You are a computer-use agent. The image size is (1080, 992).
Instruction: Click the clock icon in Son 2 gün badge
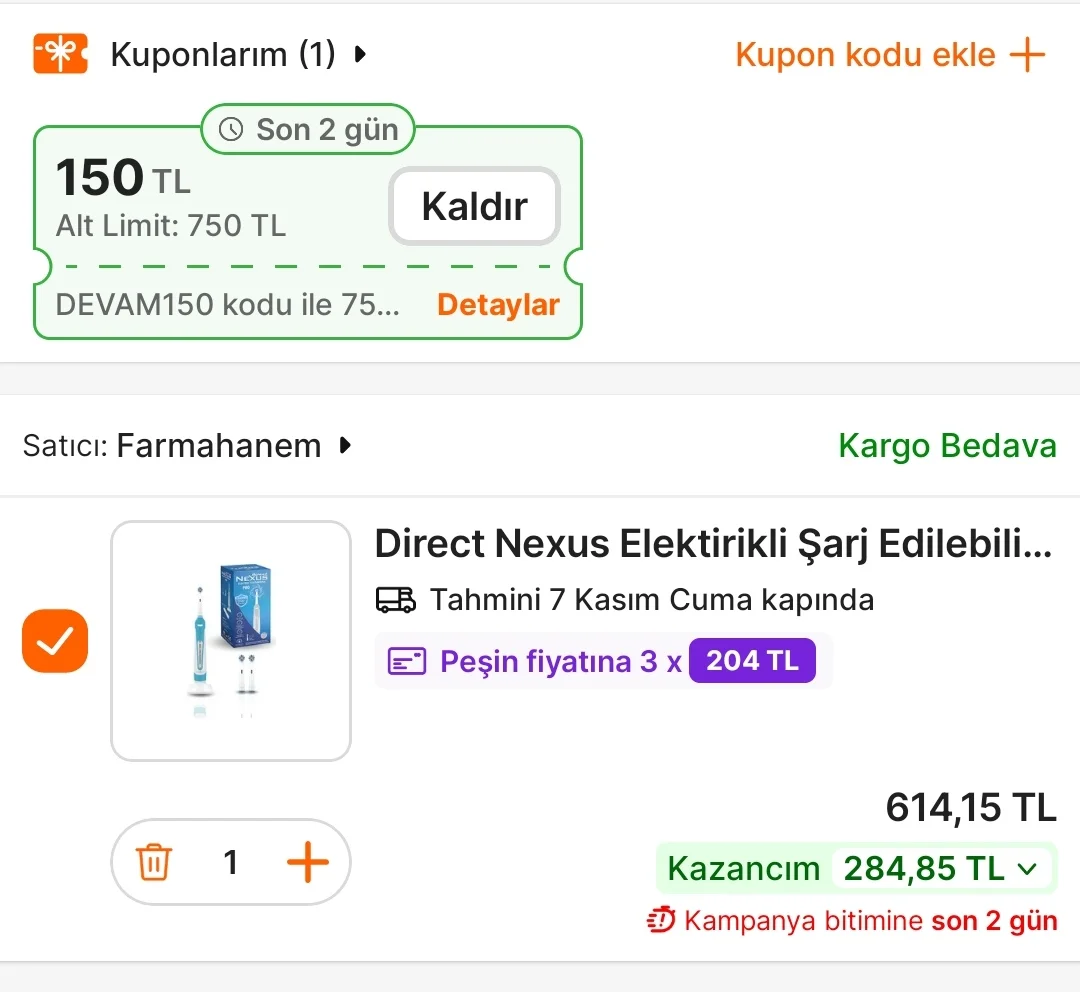231,130
